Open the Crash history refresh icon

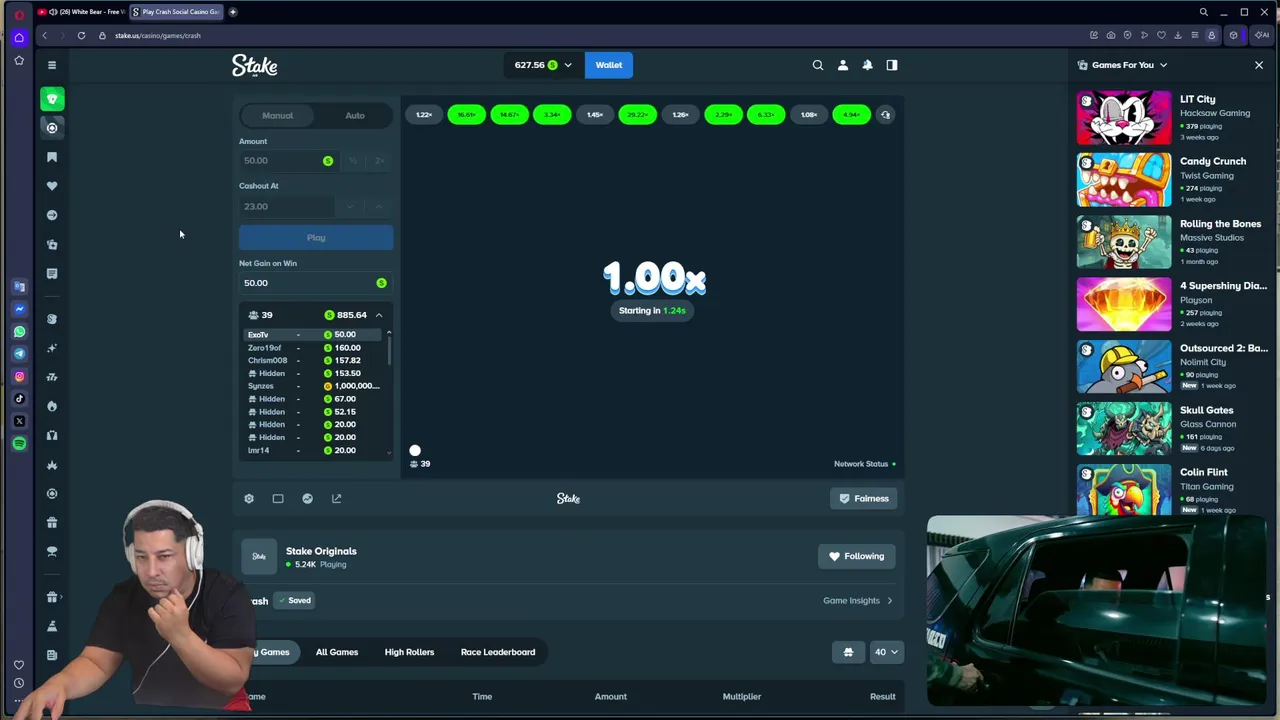[x=885, y=115]
